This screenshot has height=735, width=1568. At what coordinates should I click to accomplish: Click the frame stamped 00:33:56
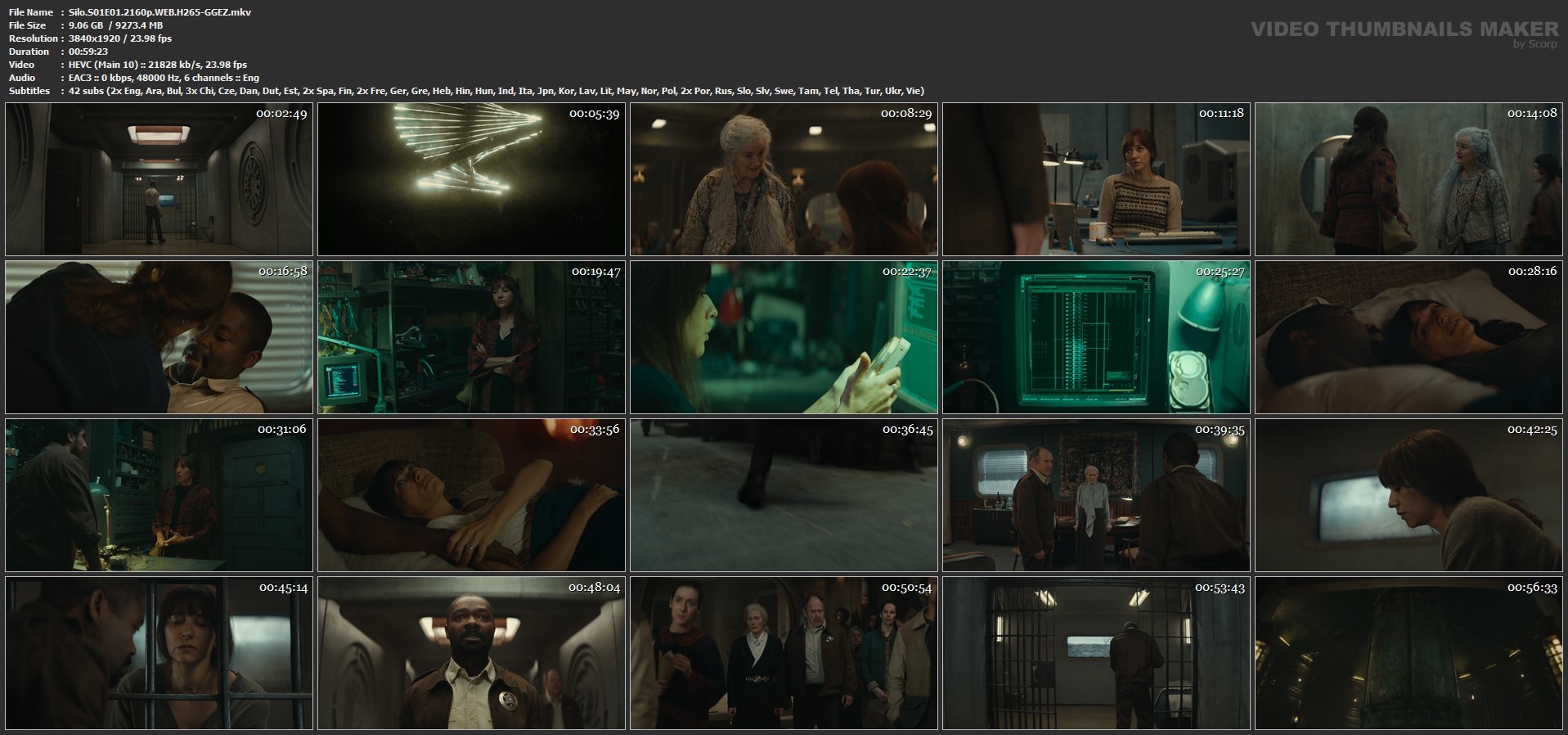[x=471, y=495]
